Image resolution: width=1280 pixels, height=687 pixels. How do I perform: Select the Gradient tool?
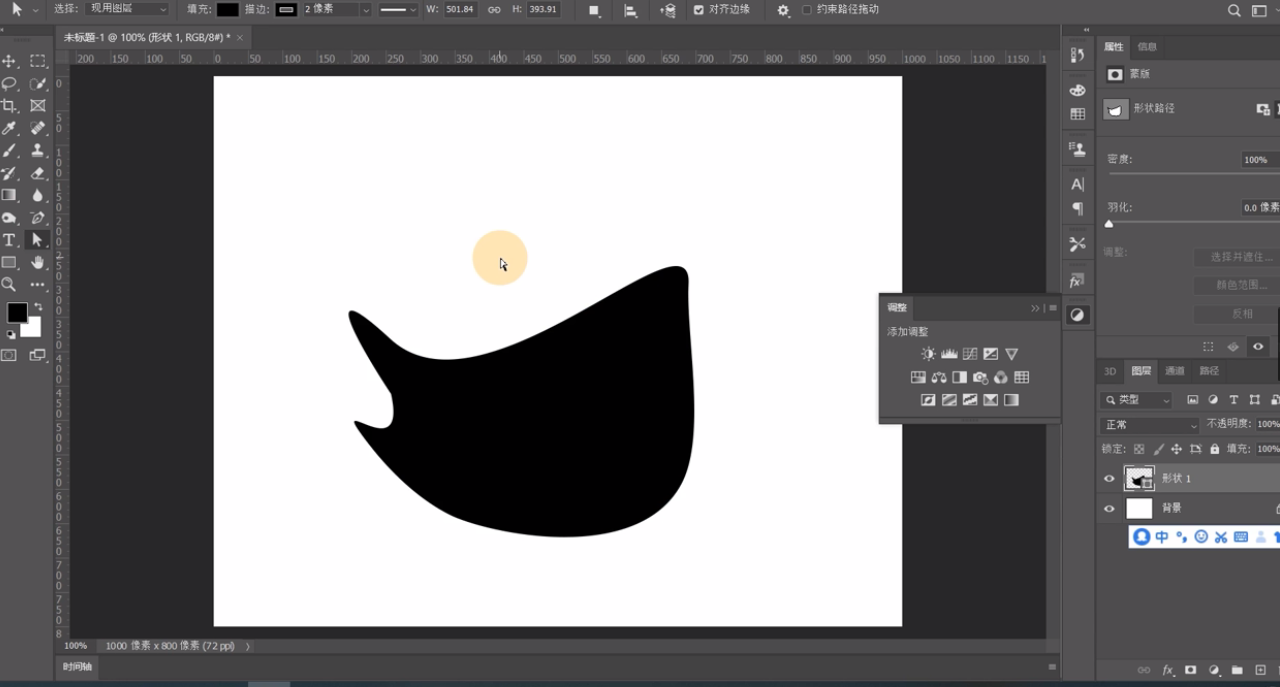pos(10,195)
